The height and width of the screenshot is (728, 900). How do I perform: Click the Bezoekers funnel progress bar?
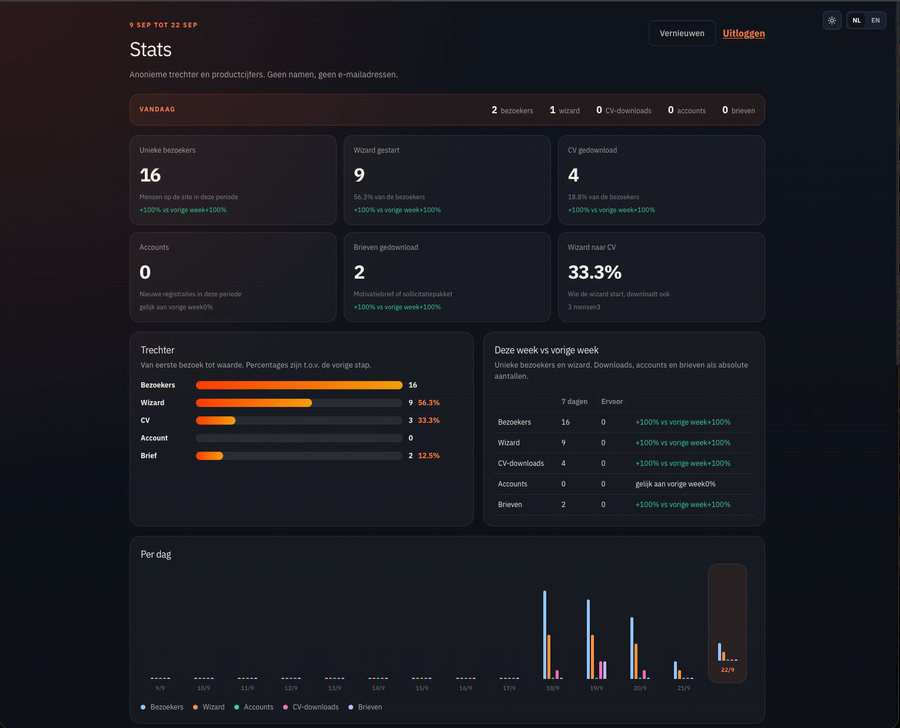point(299,385)
